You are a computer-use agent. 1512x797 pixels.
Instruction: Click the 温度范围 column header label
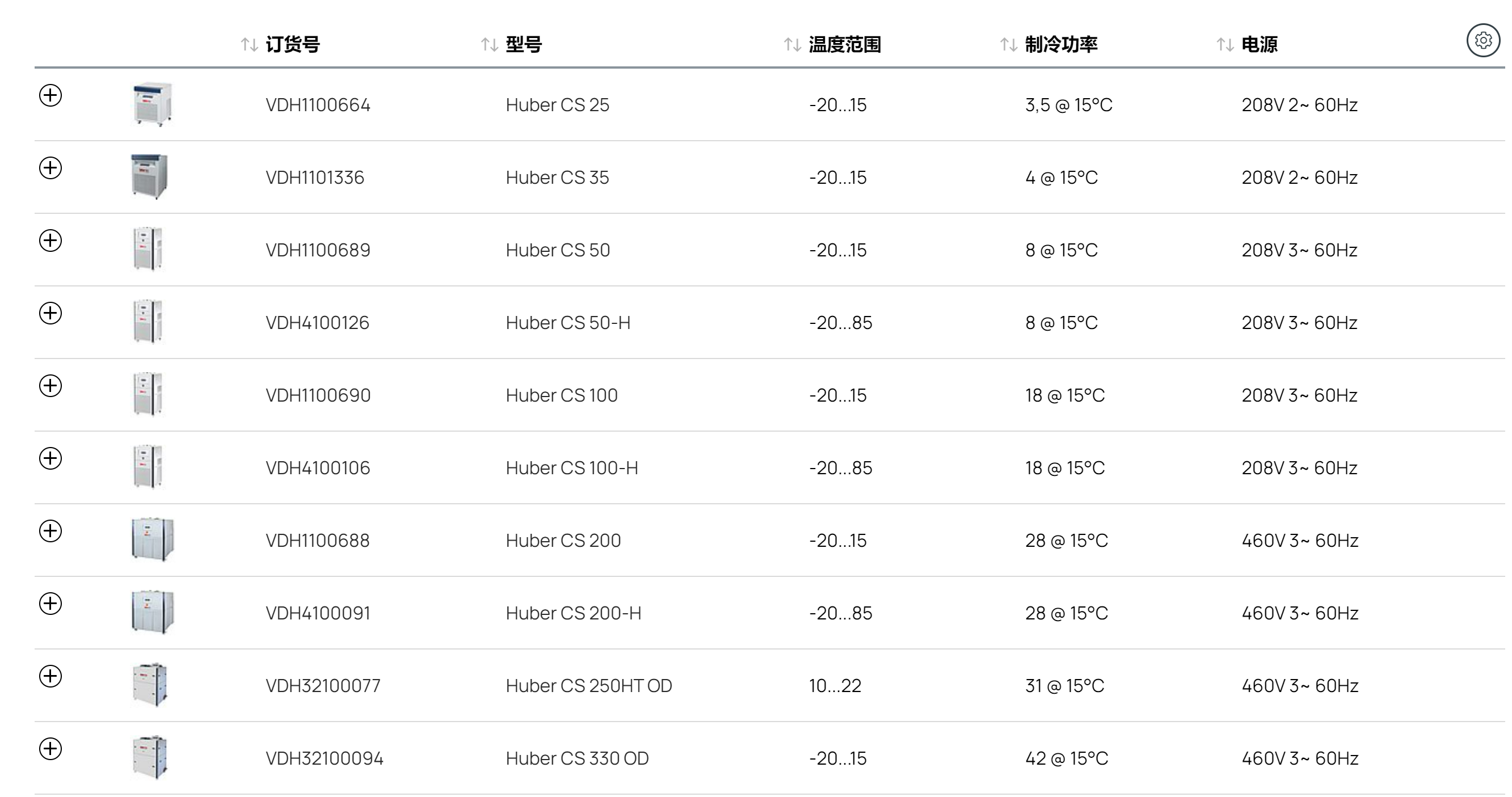click(845, 45)
